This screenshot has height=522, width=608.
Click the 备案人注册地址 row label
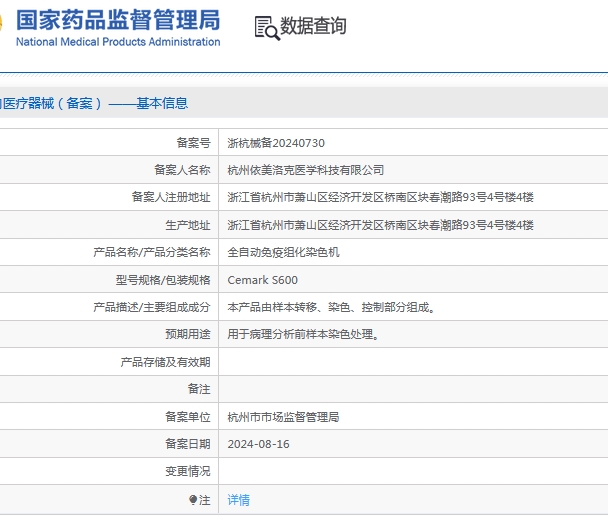pos(171,197)
